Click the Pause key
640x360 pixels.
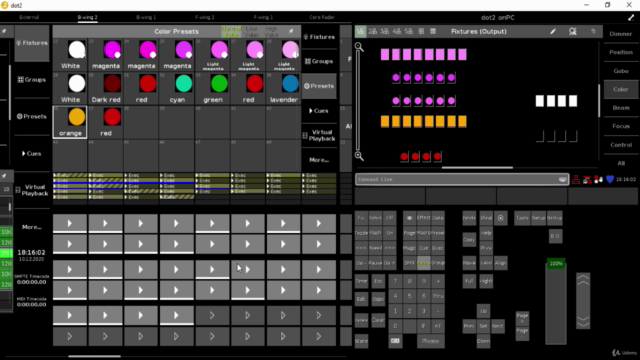(x=375, y=263)
